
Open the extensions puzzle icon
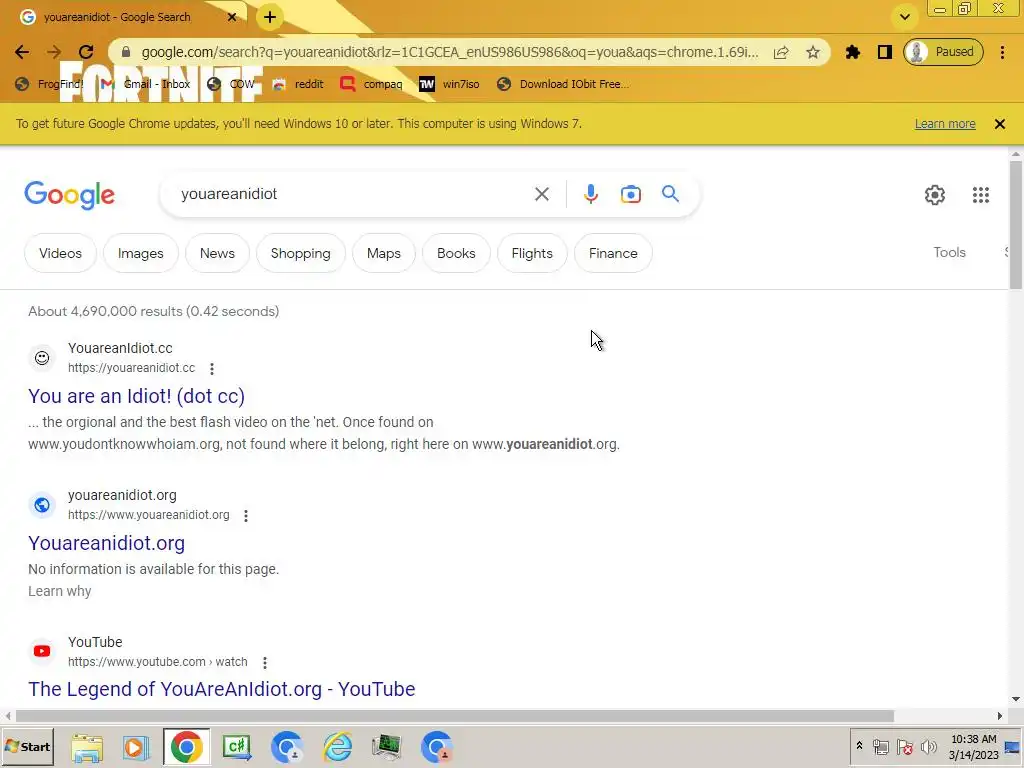tap(852, 52)
